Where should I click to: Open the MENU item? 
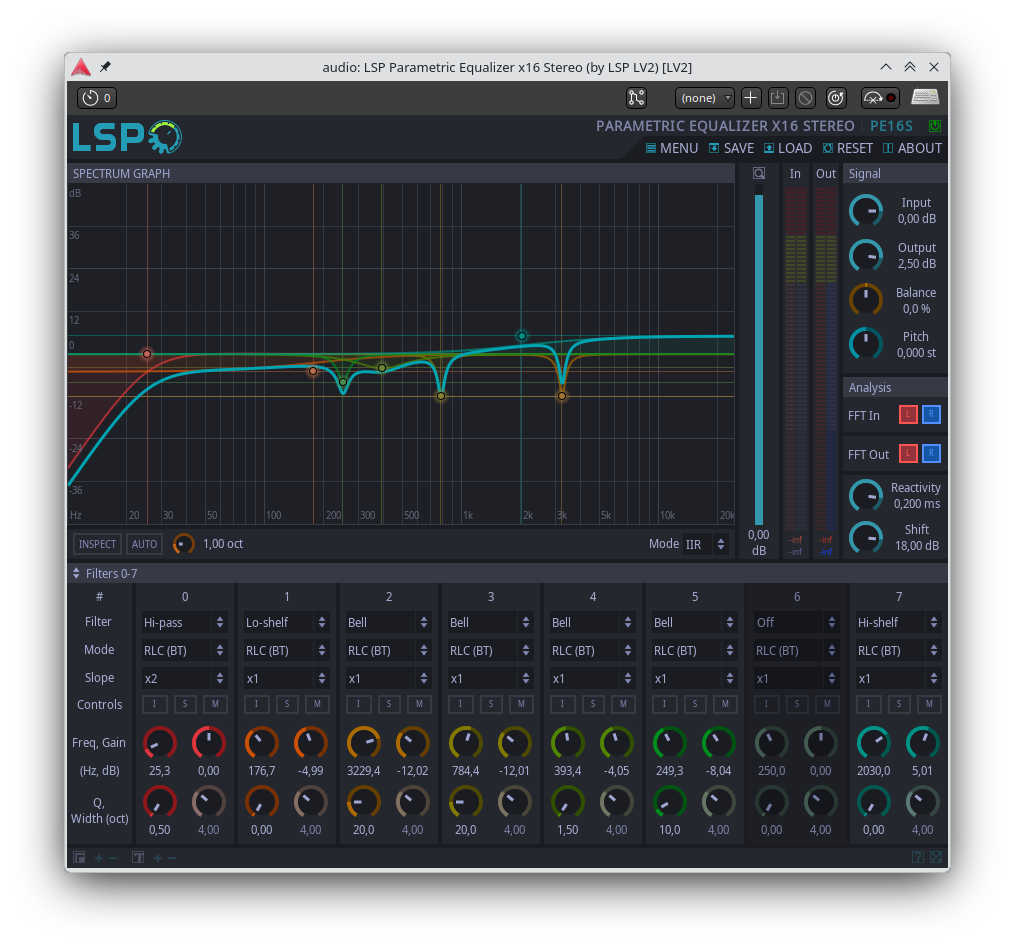[671, 148]
